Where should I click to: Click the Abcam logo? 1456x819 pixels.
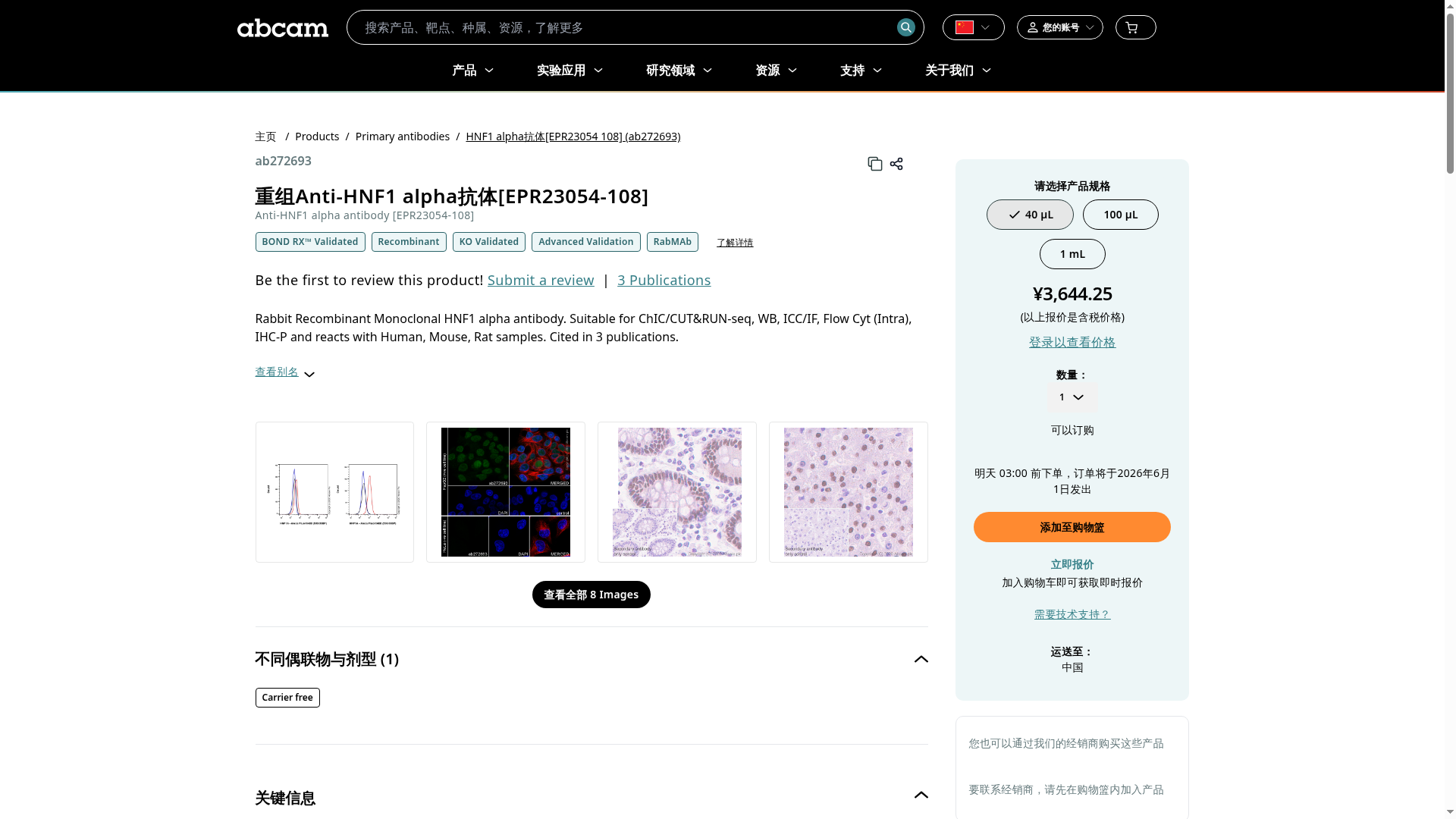pos(282,27)
